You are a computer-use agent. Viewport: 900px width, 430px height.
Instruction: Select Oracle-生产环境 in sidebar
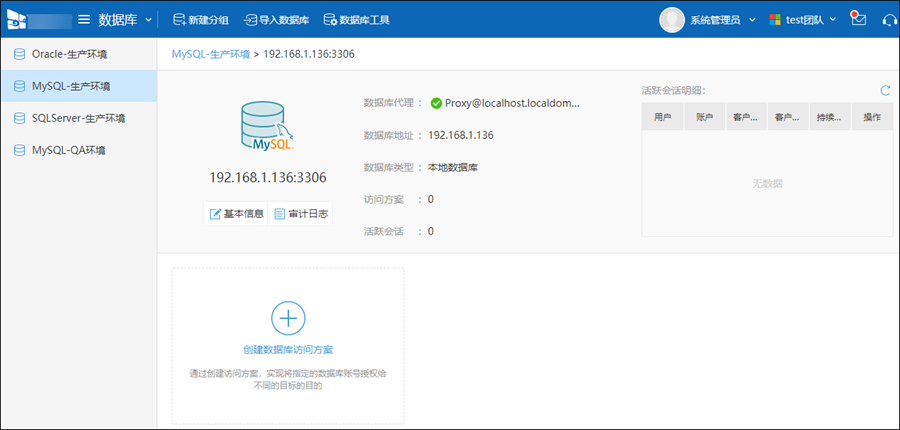[x=79, y=55]
